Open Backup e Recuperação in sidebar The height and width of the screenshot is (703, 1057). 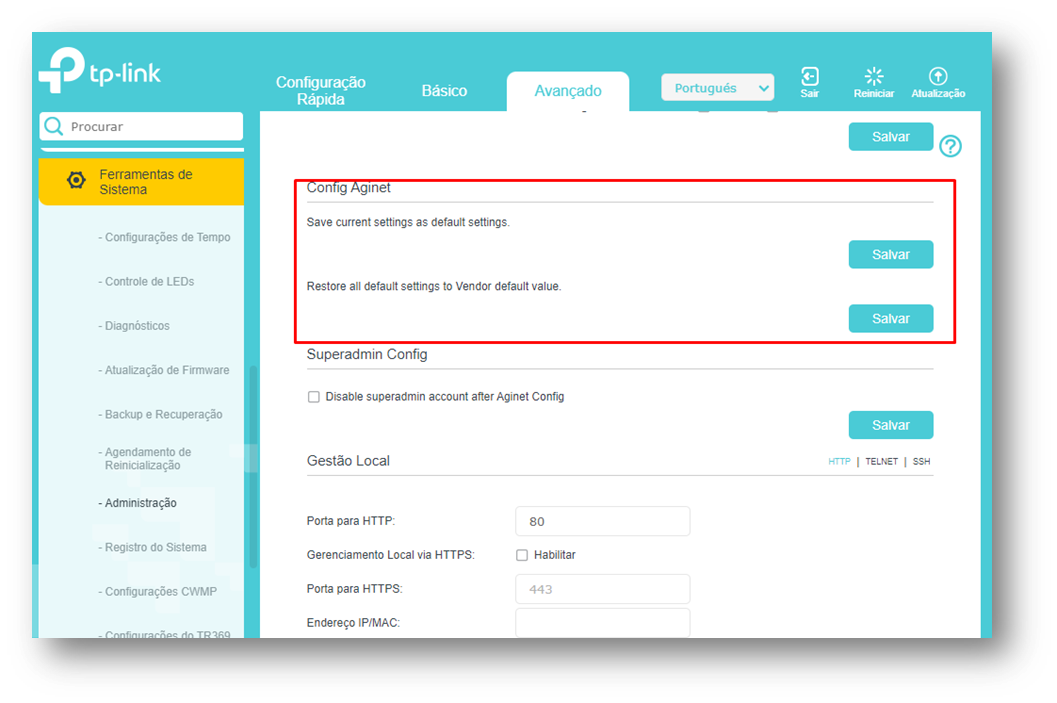(163, 414)
